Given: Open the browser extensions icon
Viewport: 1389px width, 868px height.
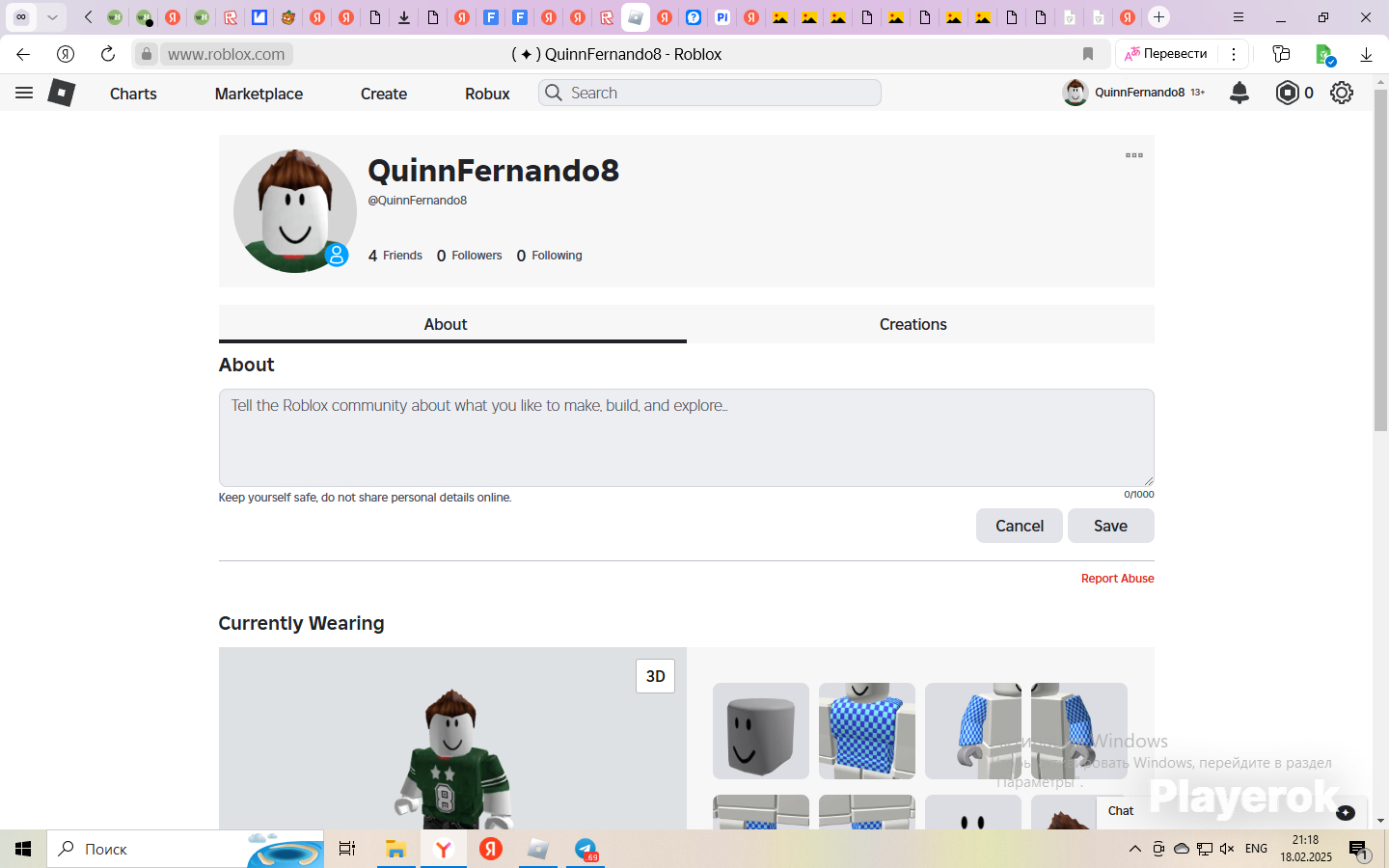Looking at the screenshot, I should [1281, 54].
